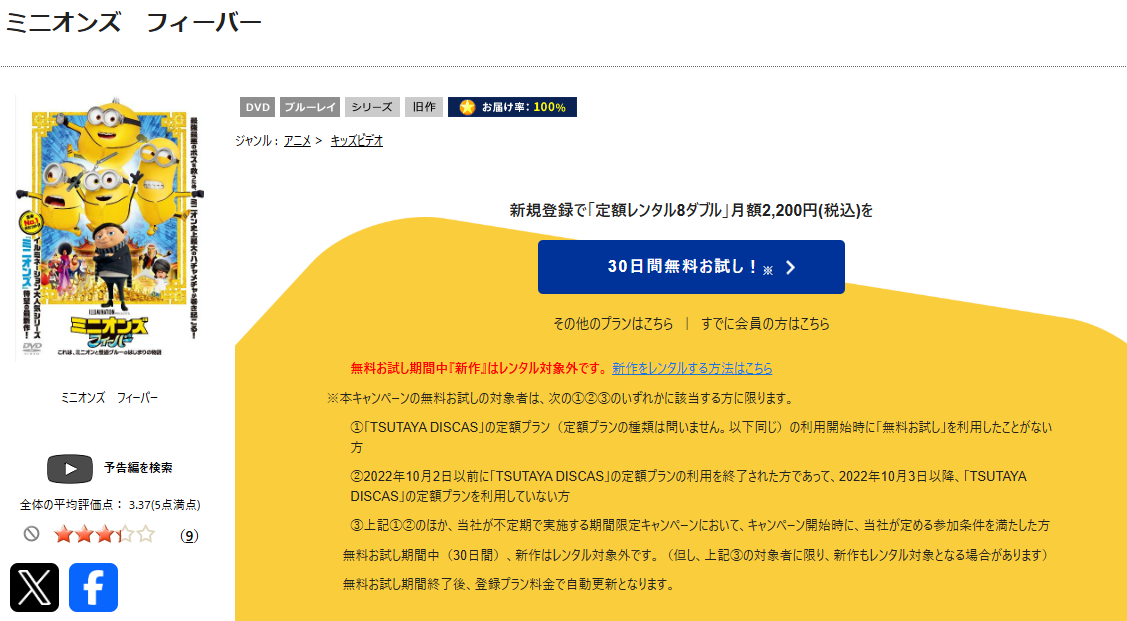Click the first red star in the rating

click(62, 534)
